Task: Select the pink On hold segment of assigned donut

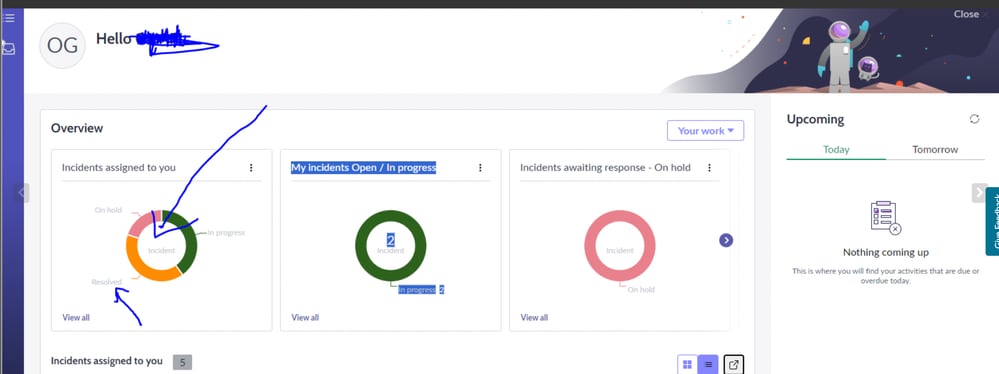Action: 138,225
